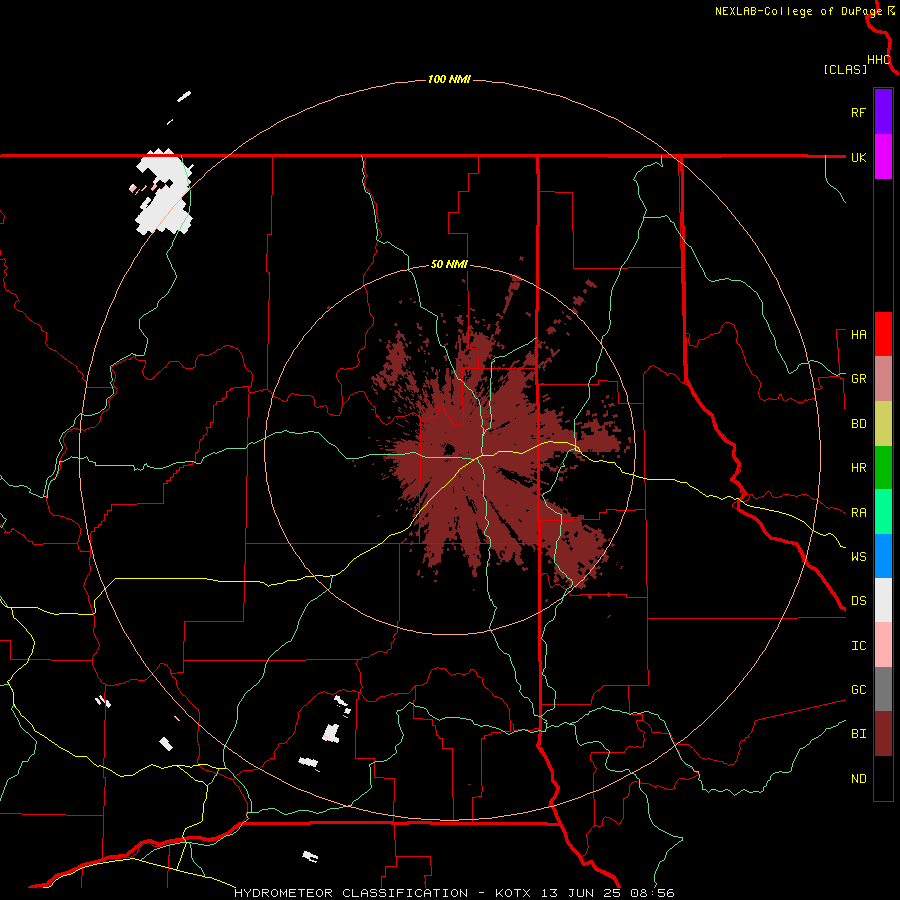Click the UK magenta legend swatch

[883, 156]
